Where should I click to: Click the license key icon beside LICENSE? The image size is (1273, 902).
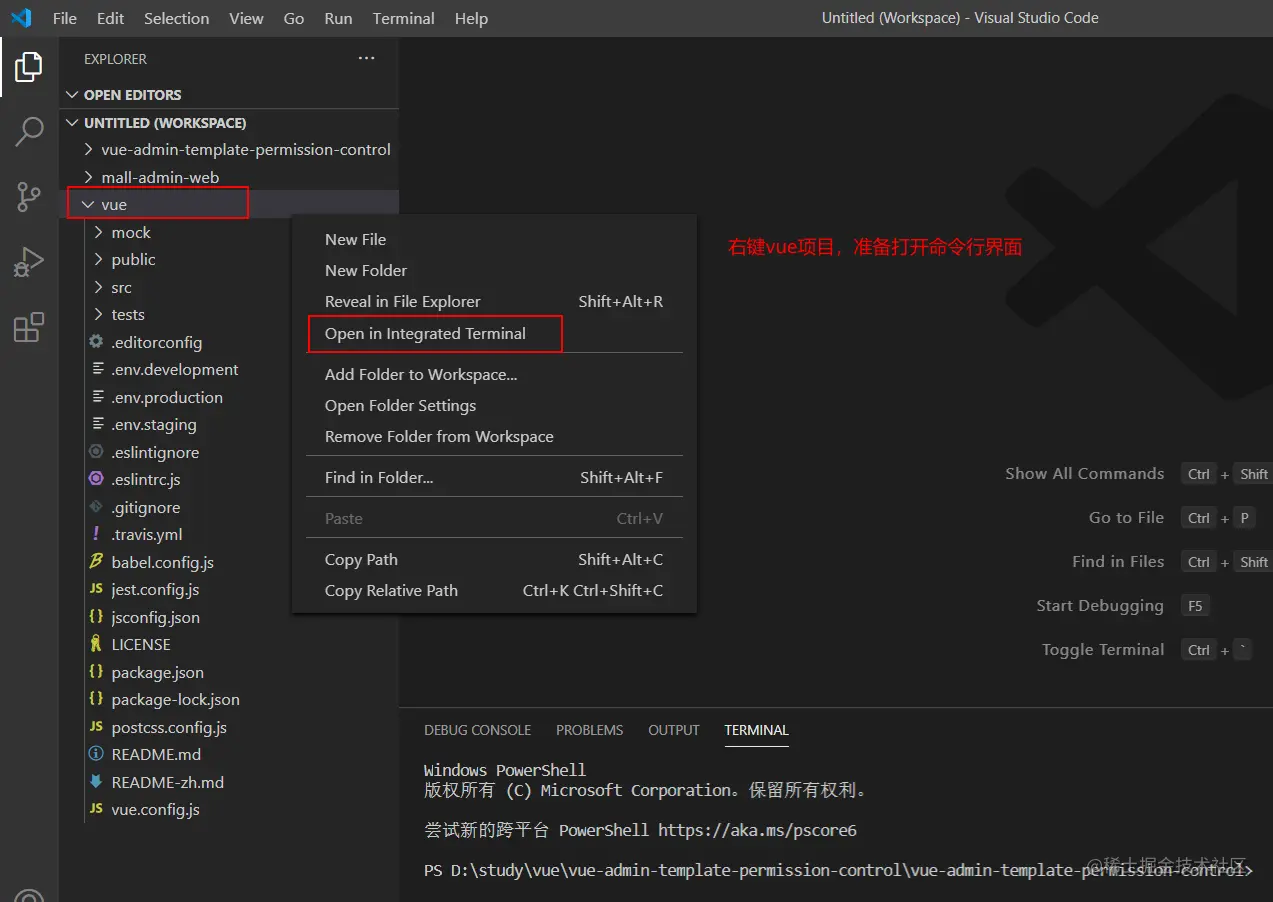coord(96,644)
